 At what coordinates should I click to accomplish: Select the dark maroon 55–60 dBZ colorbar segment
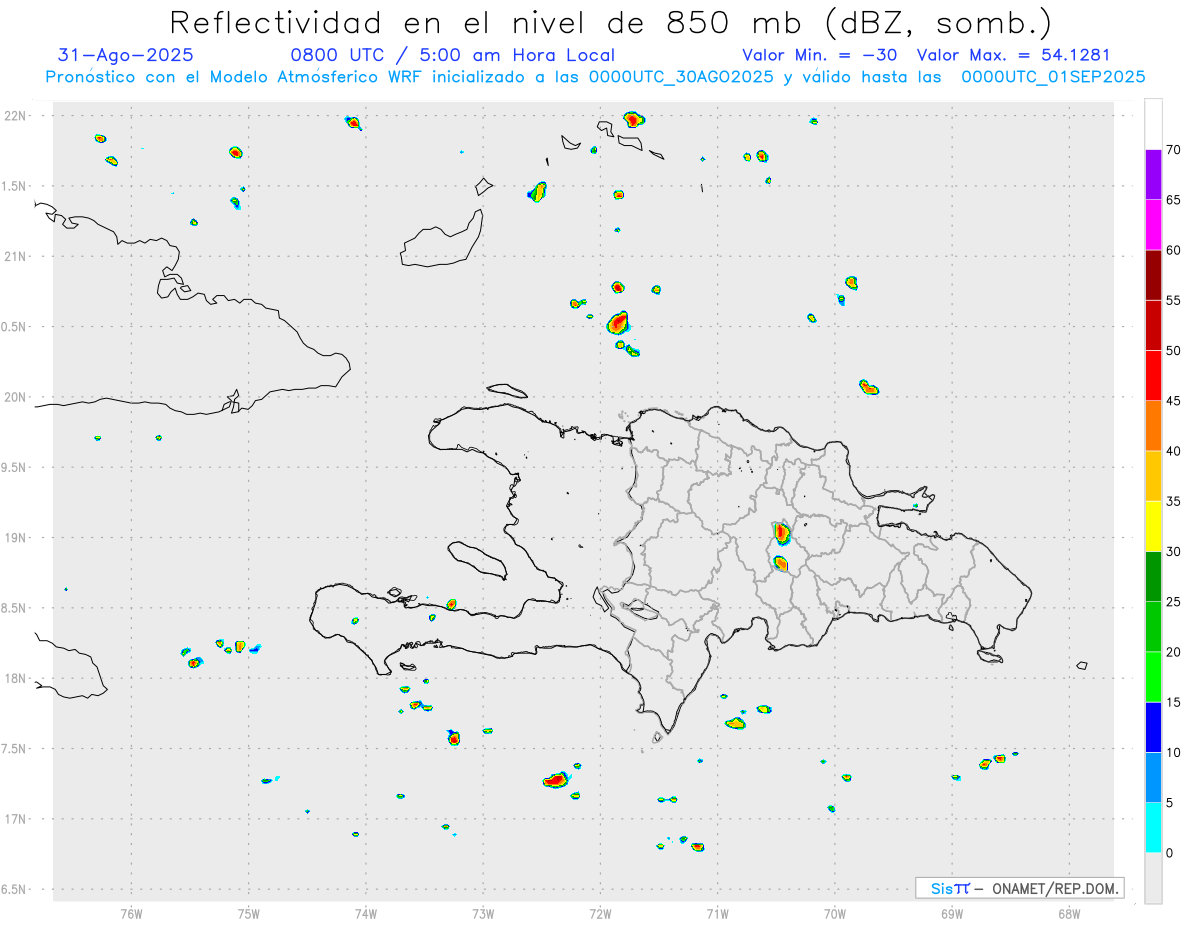pos(1153,275)
